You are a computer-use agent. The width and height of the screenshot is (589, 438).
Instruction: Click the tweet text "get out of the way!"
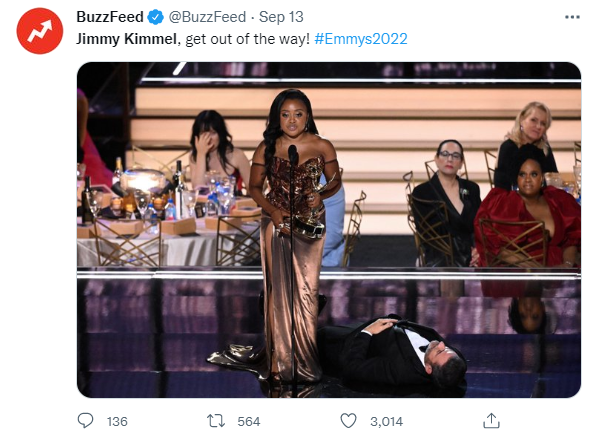pos(248,39)
